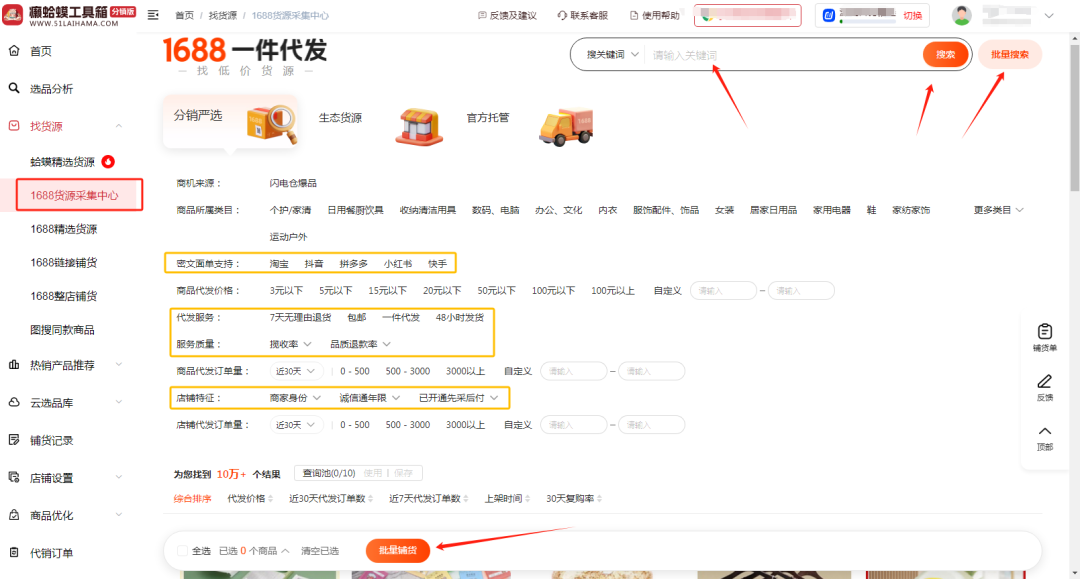This screenshot has height=581, width=1080.
Task: Click the 铺货记录 sidebar icon
Action: 14,440
